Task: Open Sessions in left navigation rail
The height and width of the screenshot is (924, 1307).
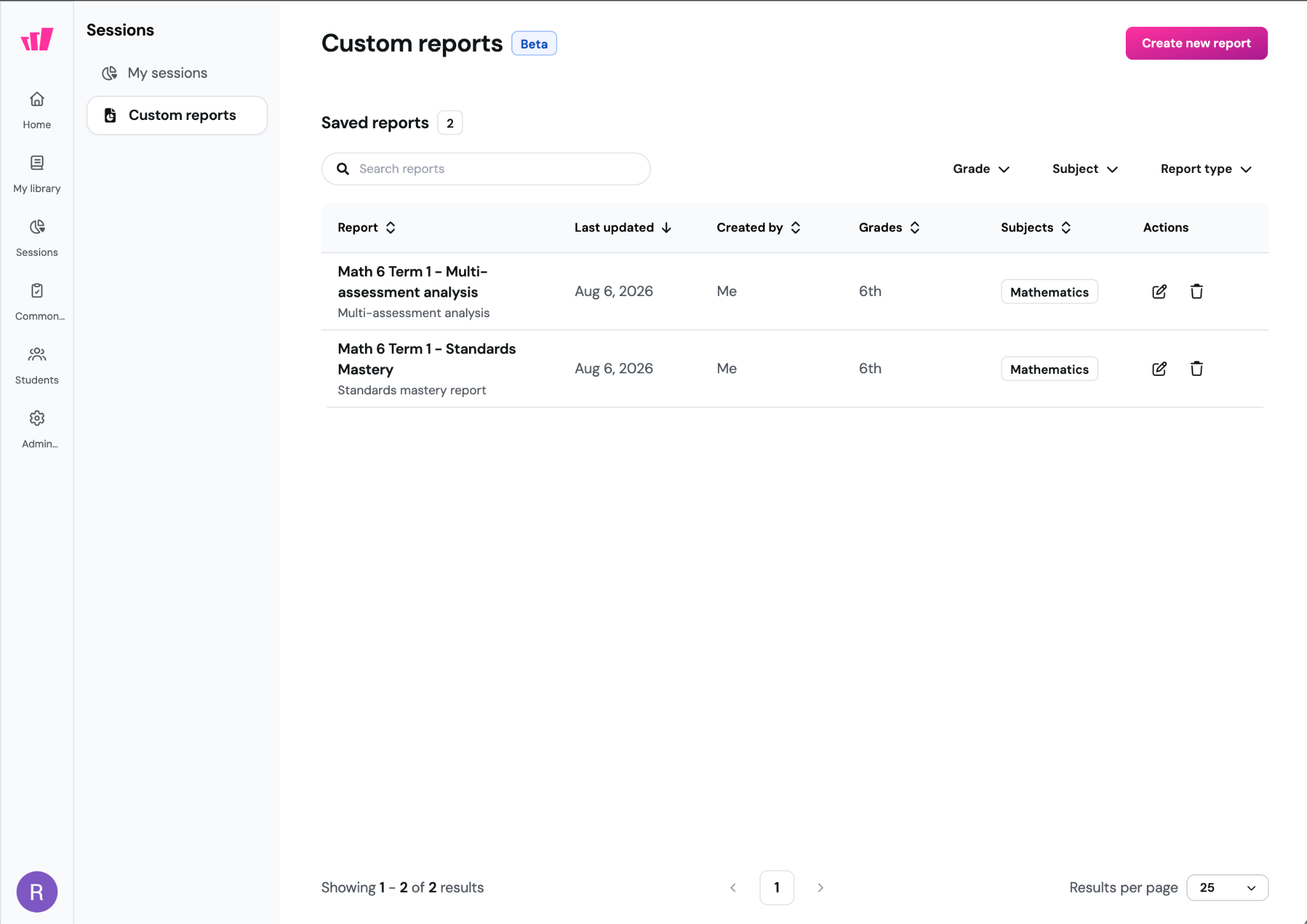Action: pyautogui.click(x=37, y=238)
